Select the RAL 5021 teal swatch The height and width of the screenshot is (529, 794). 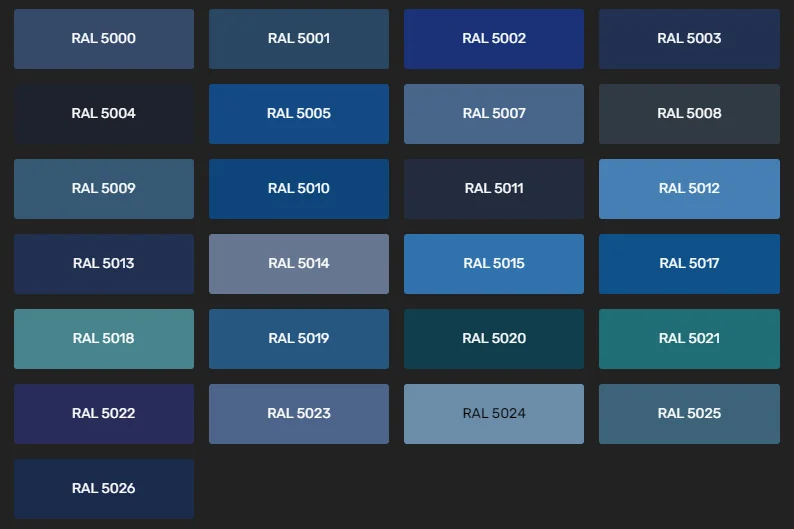(x=689, y=339)
